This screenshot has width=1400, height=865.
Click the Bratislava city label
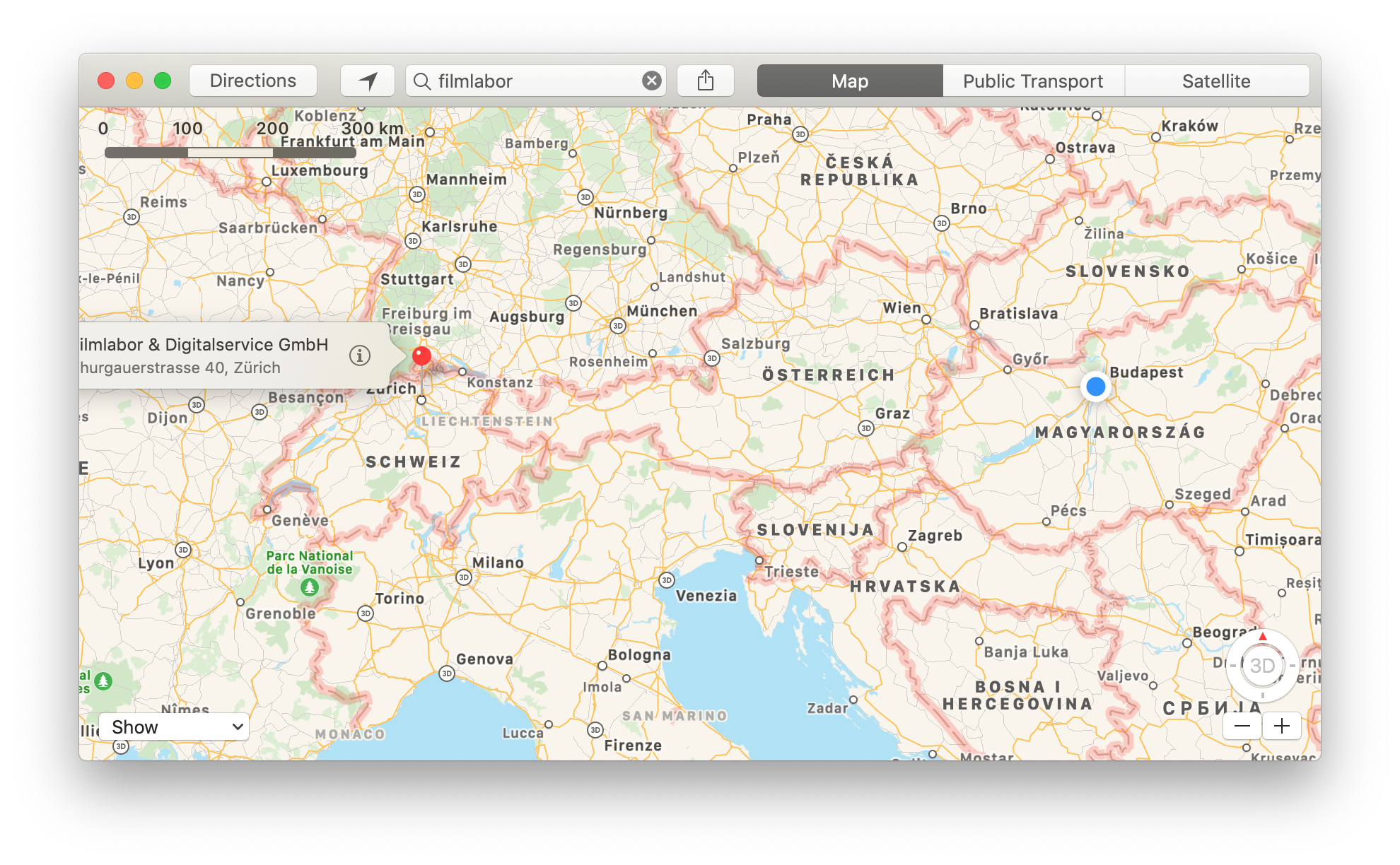point(1019,314)
